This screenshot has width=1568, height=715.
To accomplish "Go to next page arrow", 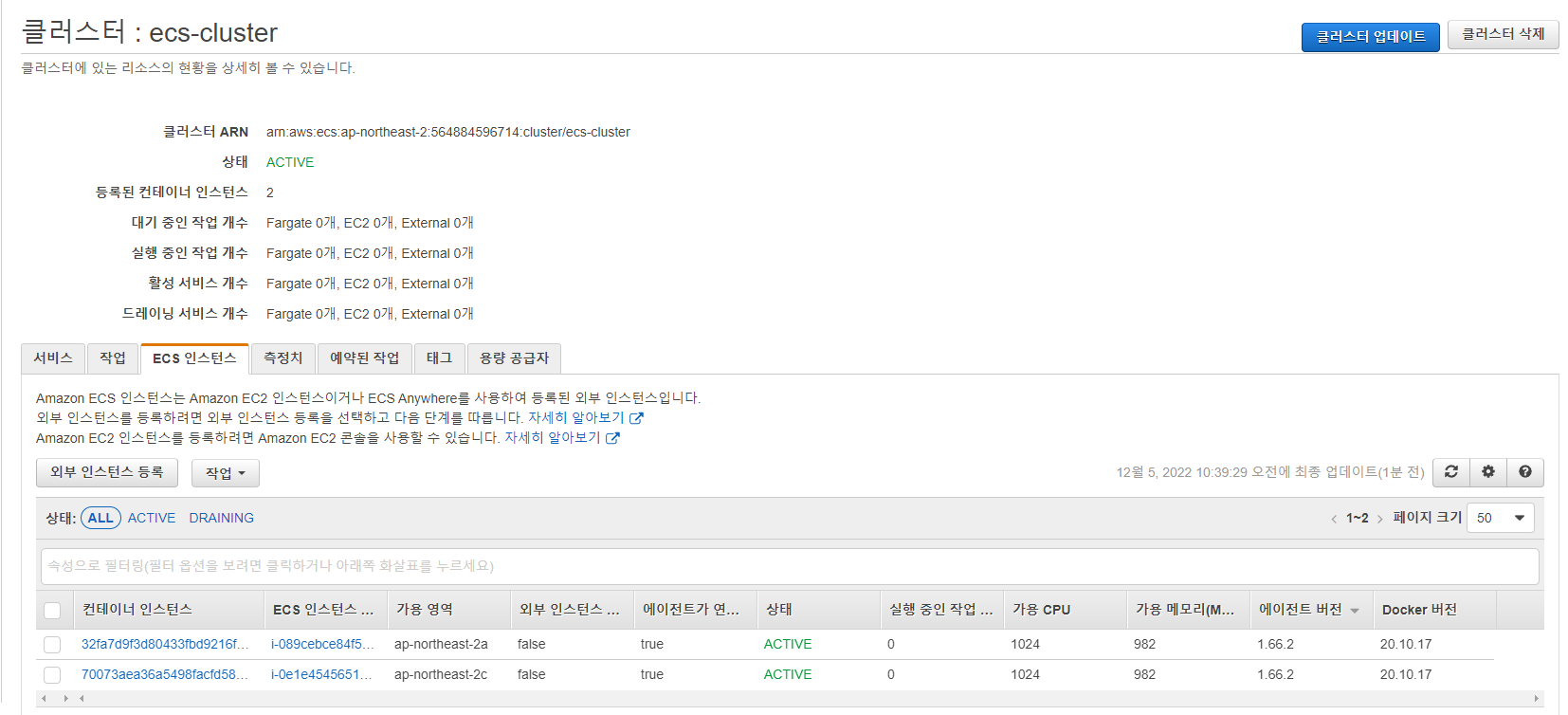I will (x=1379, y=519).
